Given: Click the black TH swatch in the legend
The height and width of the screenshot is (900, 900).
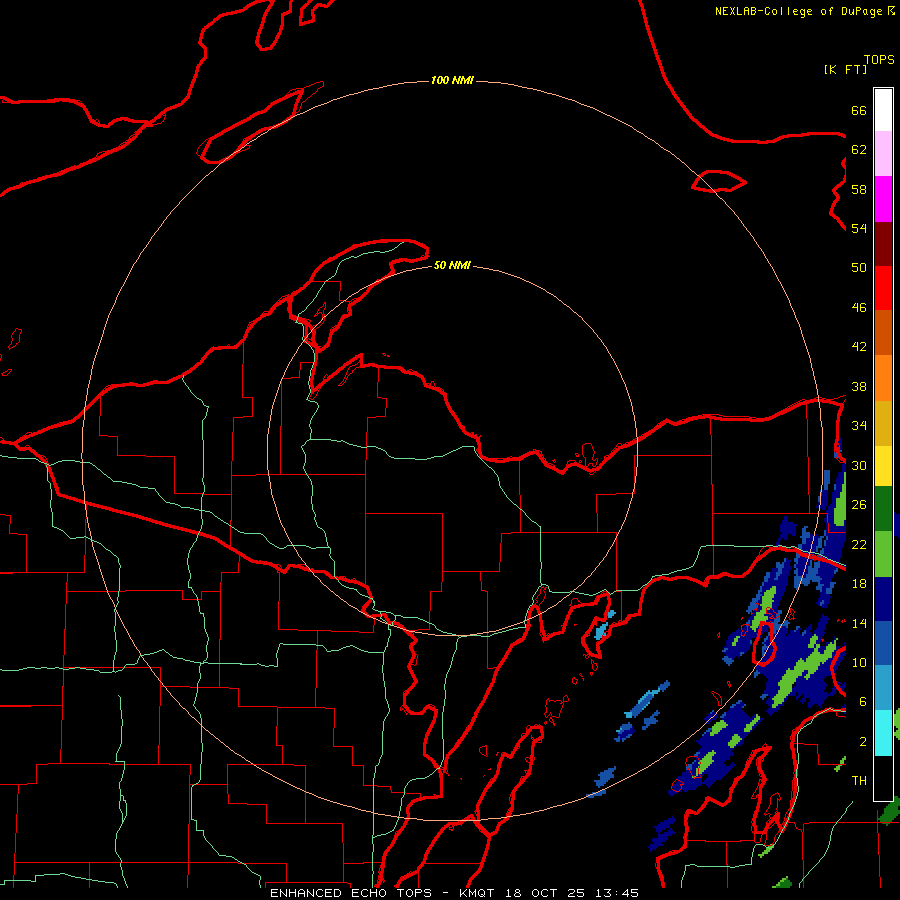Looking at the screenshot, I should (x=883, y=777).
